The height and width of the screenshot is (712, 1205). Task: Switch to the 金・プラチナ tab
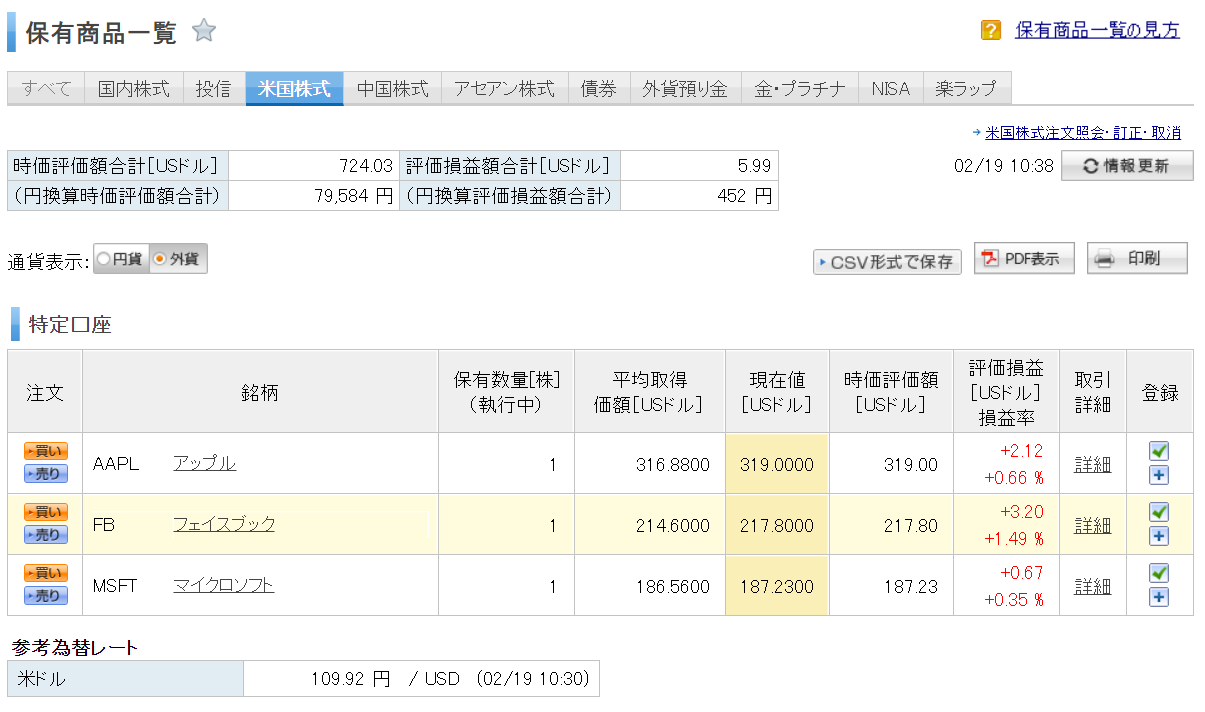pos(800,89)
